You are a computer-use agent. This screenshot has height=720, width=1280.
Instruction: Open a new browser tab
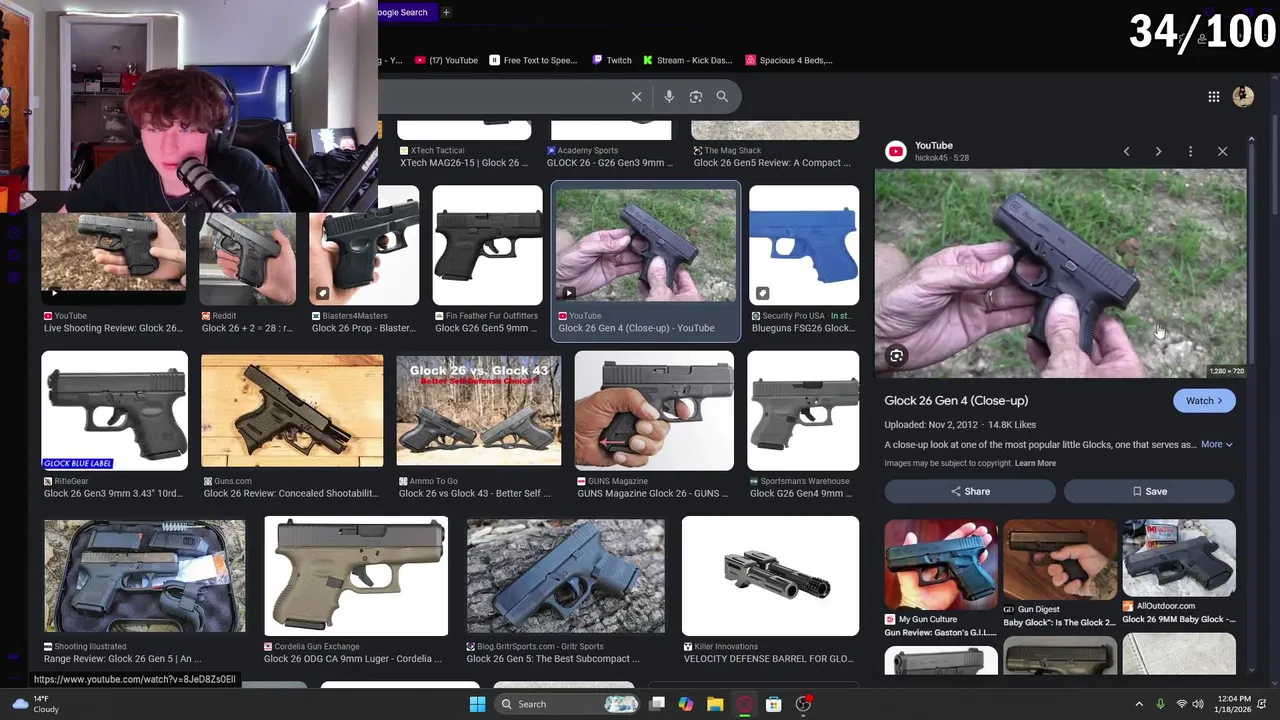click(446, 12)
